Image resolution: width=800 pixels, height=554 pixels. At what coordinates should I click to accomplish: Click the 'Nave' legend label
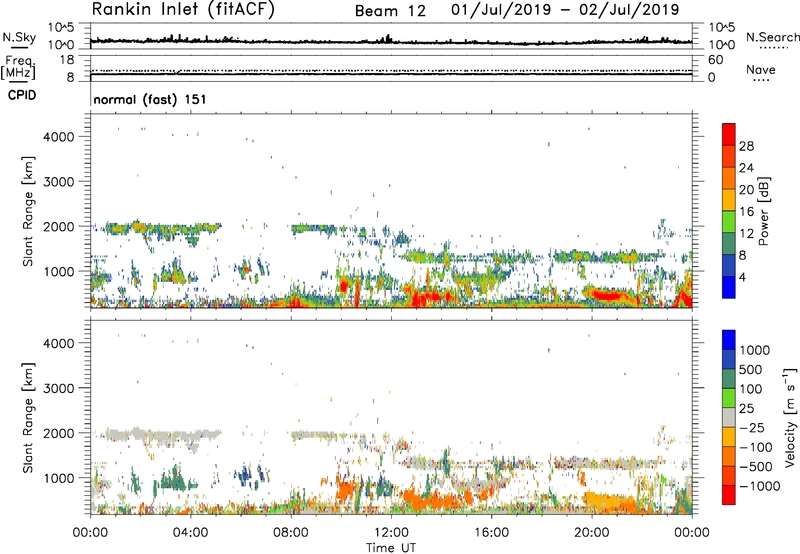pos(760,69)
